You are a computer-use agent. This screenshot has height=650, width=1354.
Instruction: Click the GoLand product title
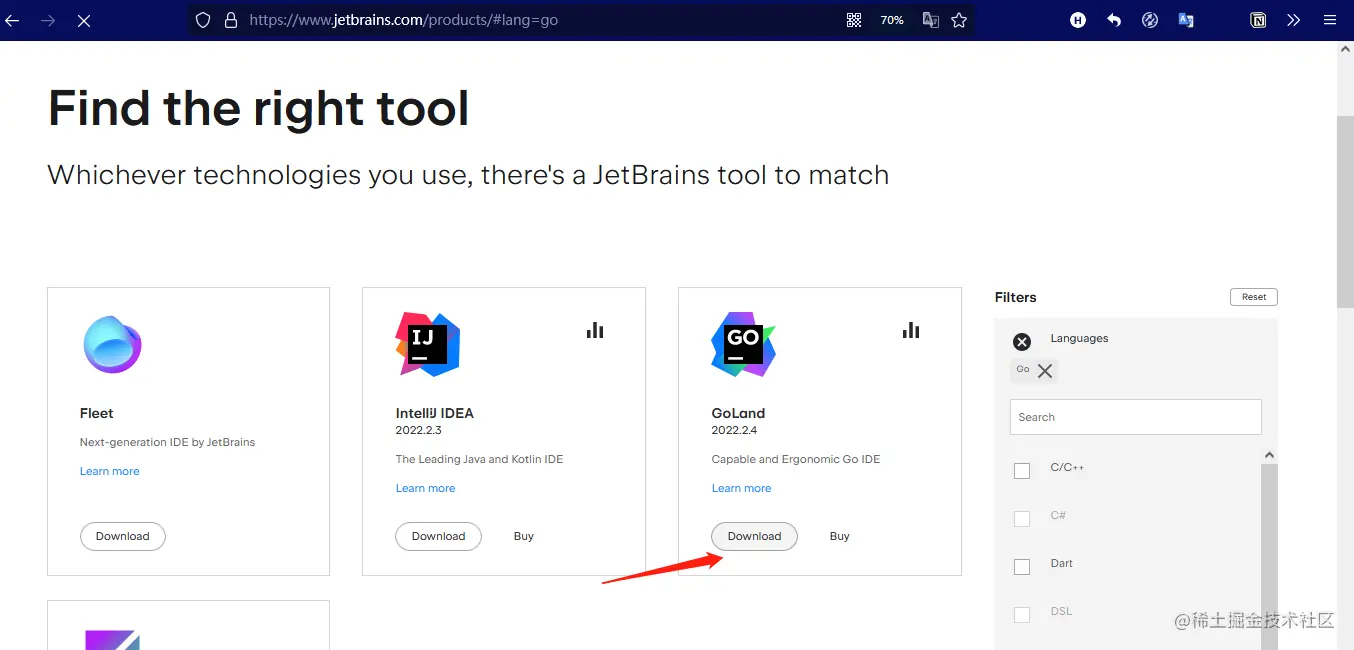point(738,413)
